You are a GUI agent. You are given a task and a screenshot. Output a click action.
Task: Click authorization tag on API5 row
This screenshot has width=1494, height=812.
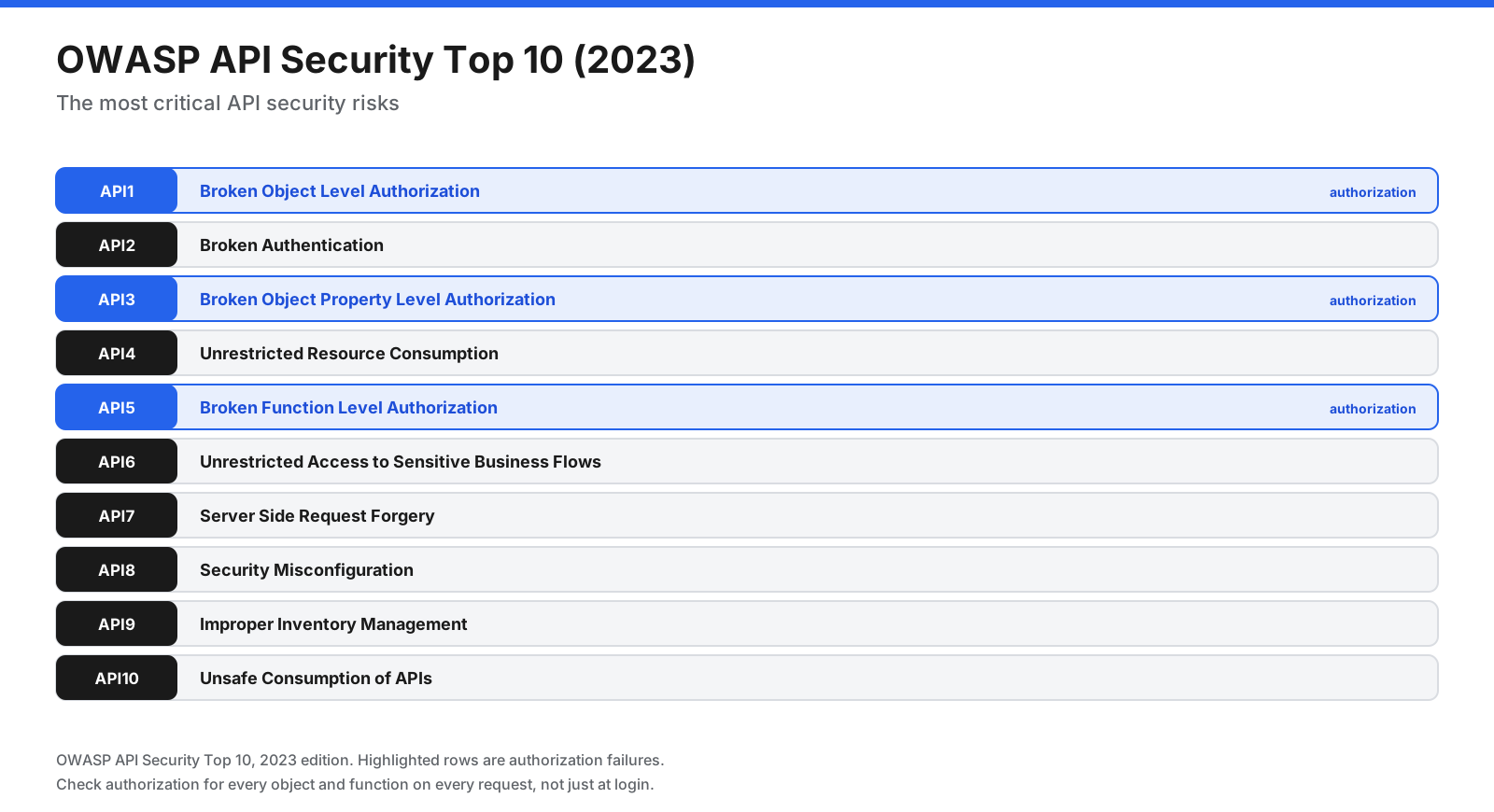pyautogui.click(x=1373, y=409)
